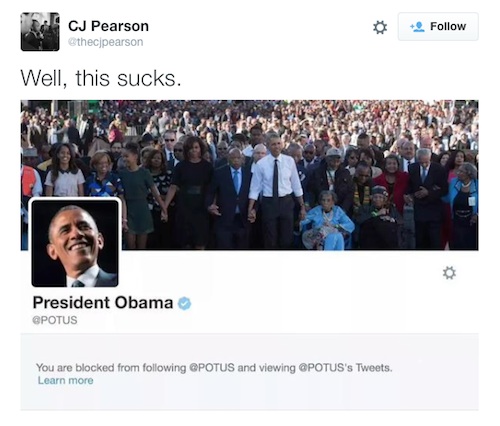Click Learn more about being blocked
The image size is (500, 426).
[65, 380]
